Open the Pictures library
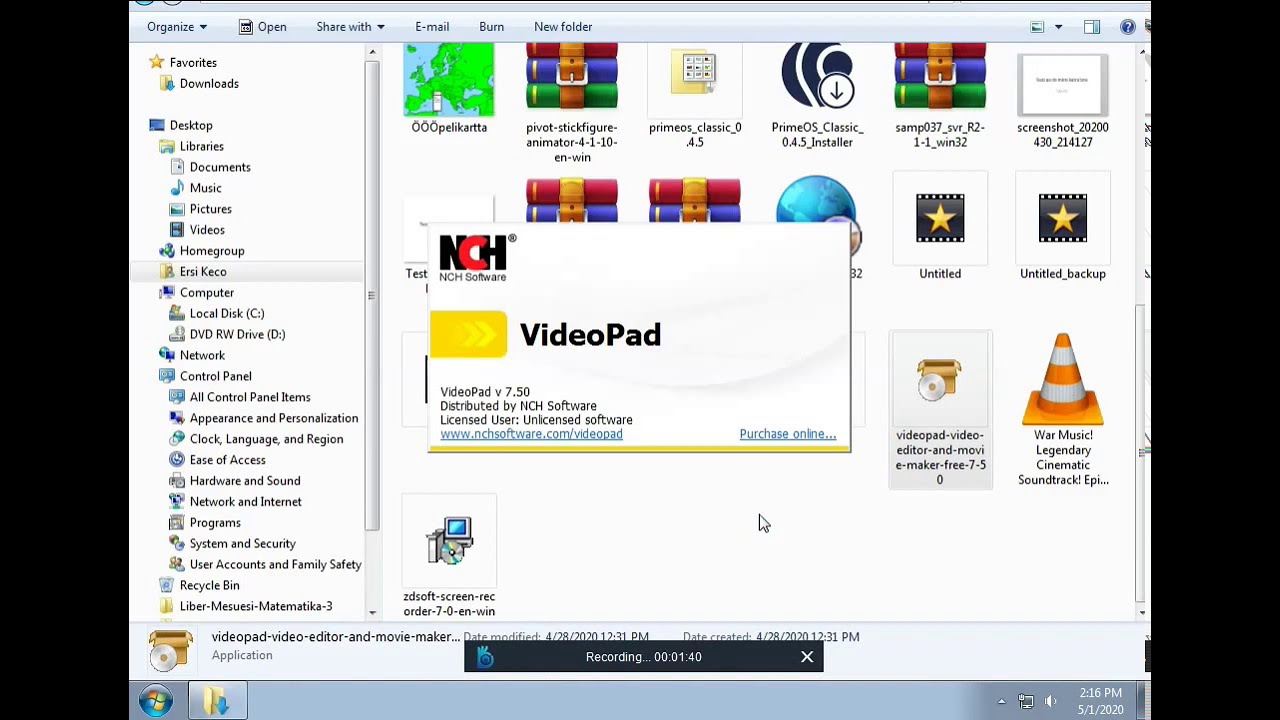This screenshot has height=720, width=1280. (210, 209)
